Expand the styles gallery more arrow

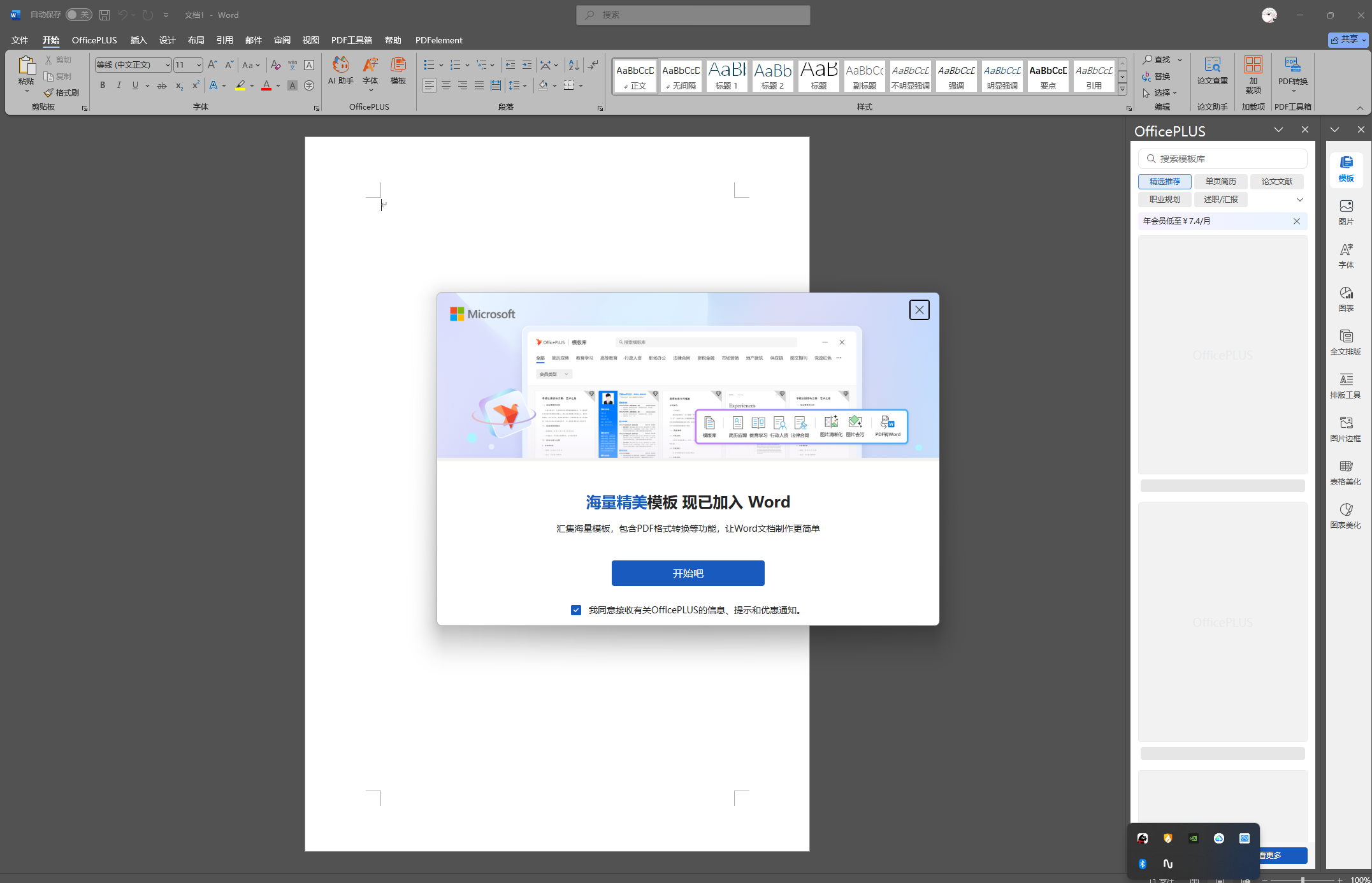pyautogui.click(x=1122, y=89)
